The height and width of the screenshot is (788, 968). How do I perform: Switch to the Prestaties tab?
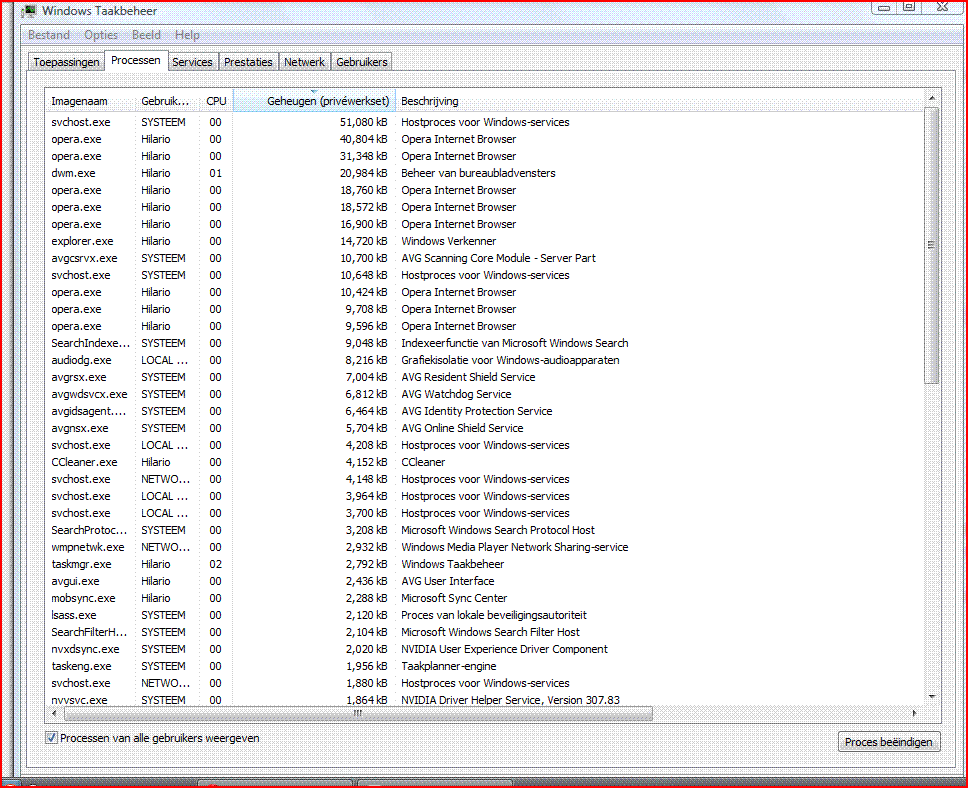click(248, 62)
